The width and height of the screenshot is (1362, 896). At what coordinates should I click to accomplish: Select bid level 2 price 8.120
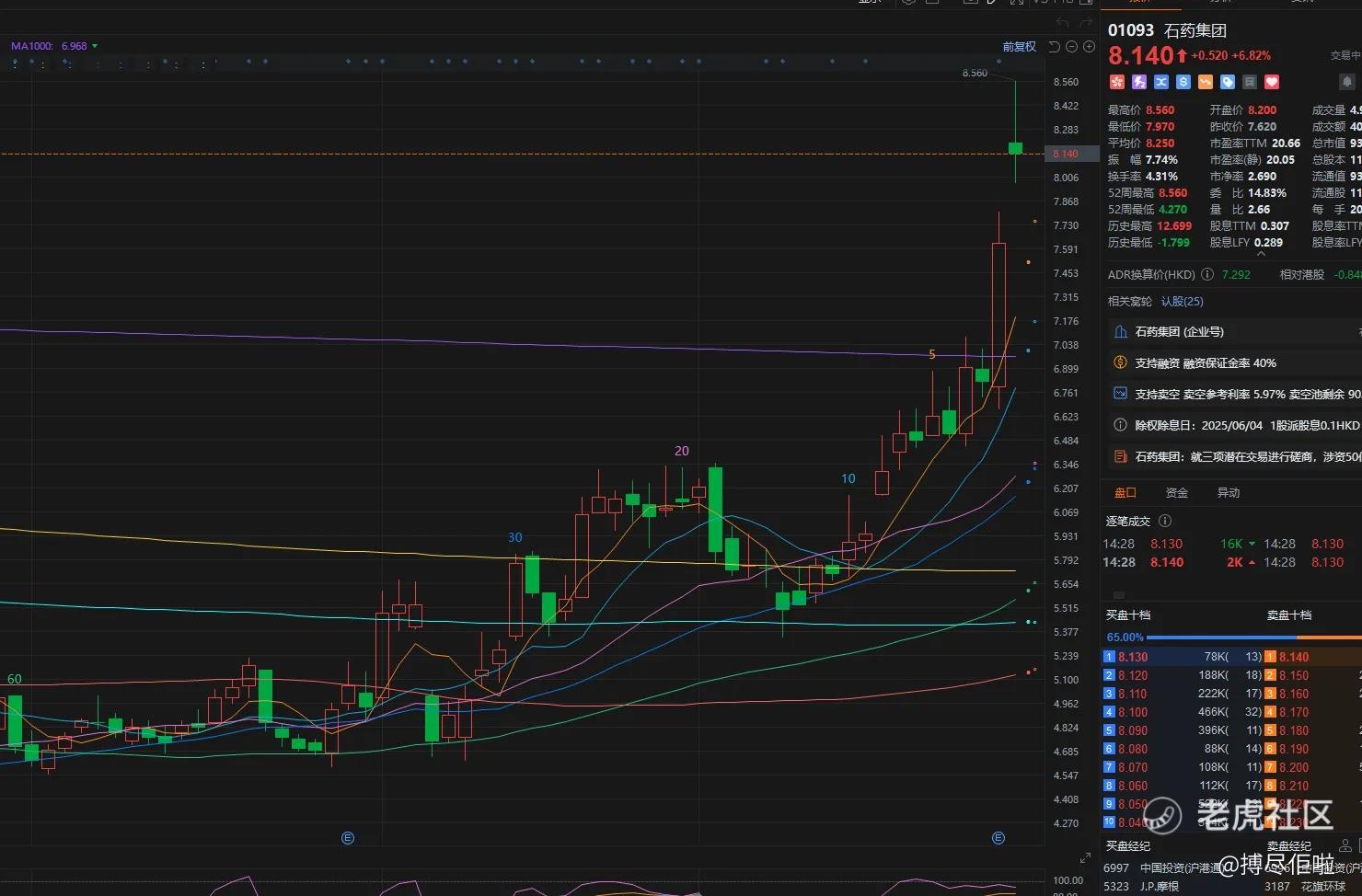click(x=1133, y=675)
